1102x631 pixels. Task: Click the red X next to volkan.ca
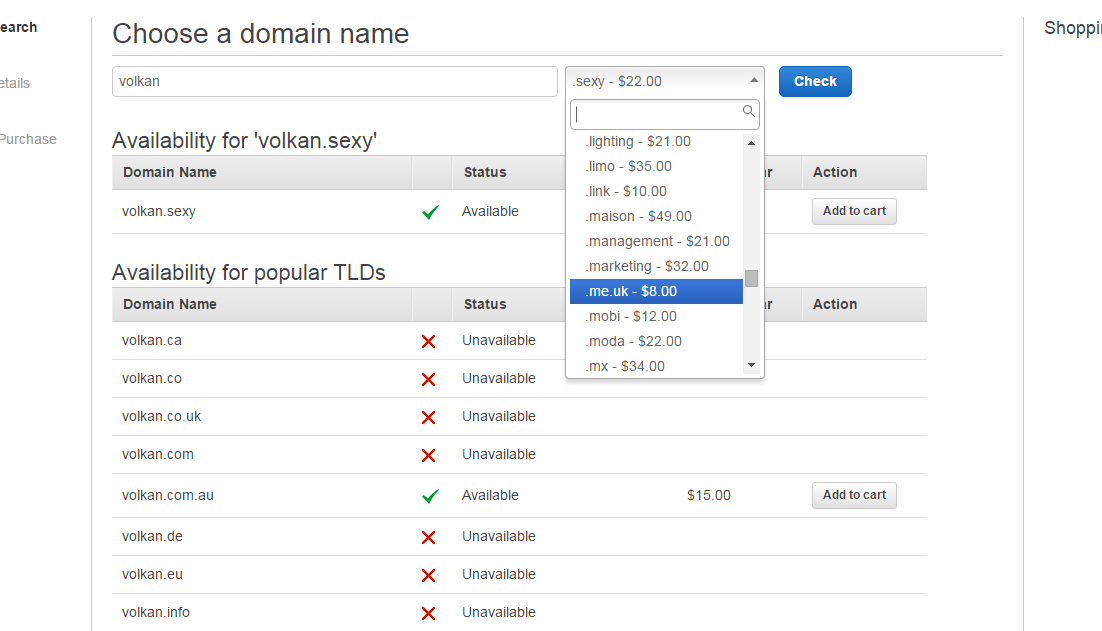tap(428, 341)
